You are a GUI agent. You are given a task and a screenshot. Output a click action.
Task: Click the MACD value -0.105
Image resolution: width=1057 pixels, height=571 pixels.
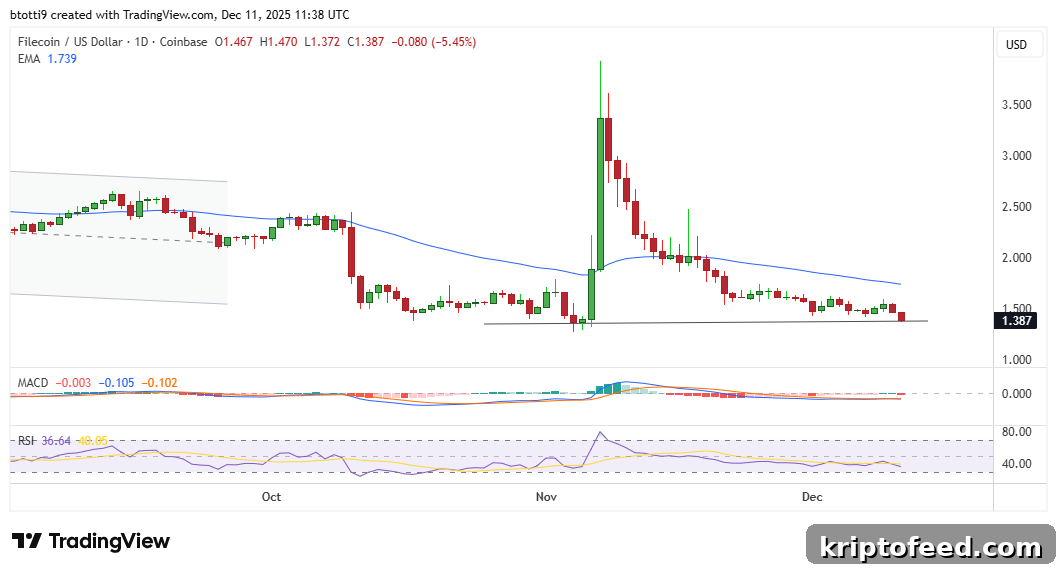point(117,383)
